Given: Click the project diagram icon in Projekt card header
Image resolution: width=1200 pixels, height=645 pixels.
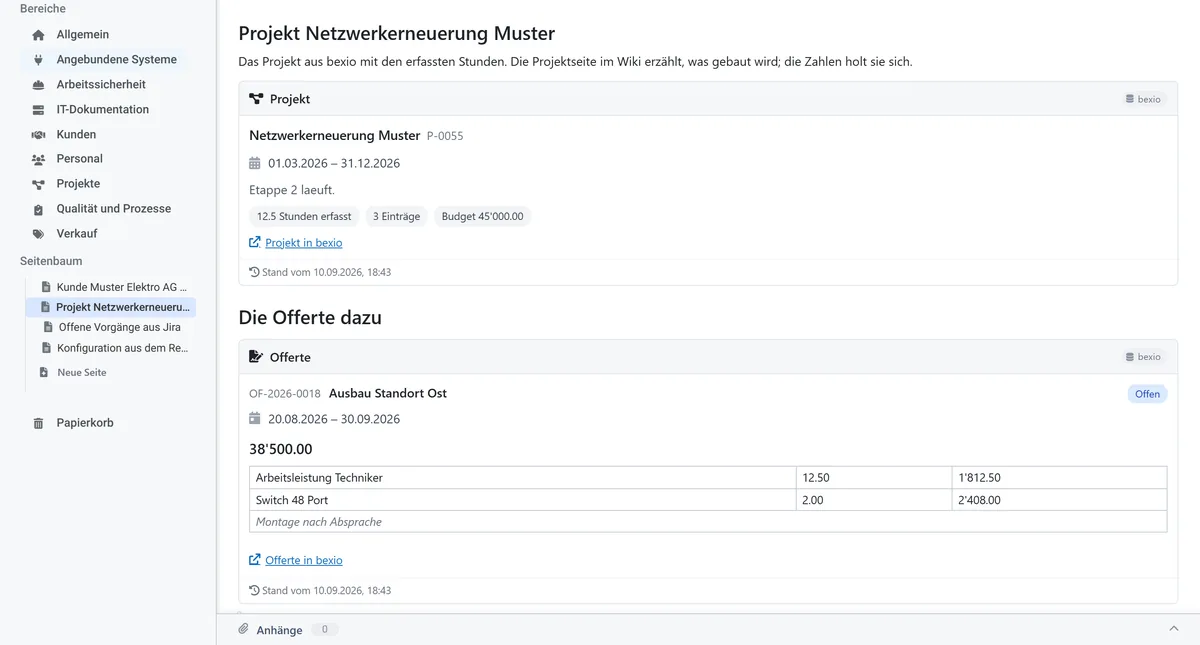Looking at the screenshot, I should point(256,99).
